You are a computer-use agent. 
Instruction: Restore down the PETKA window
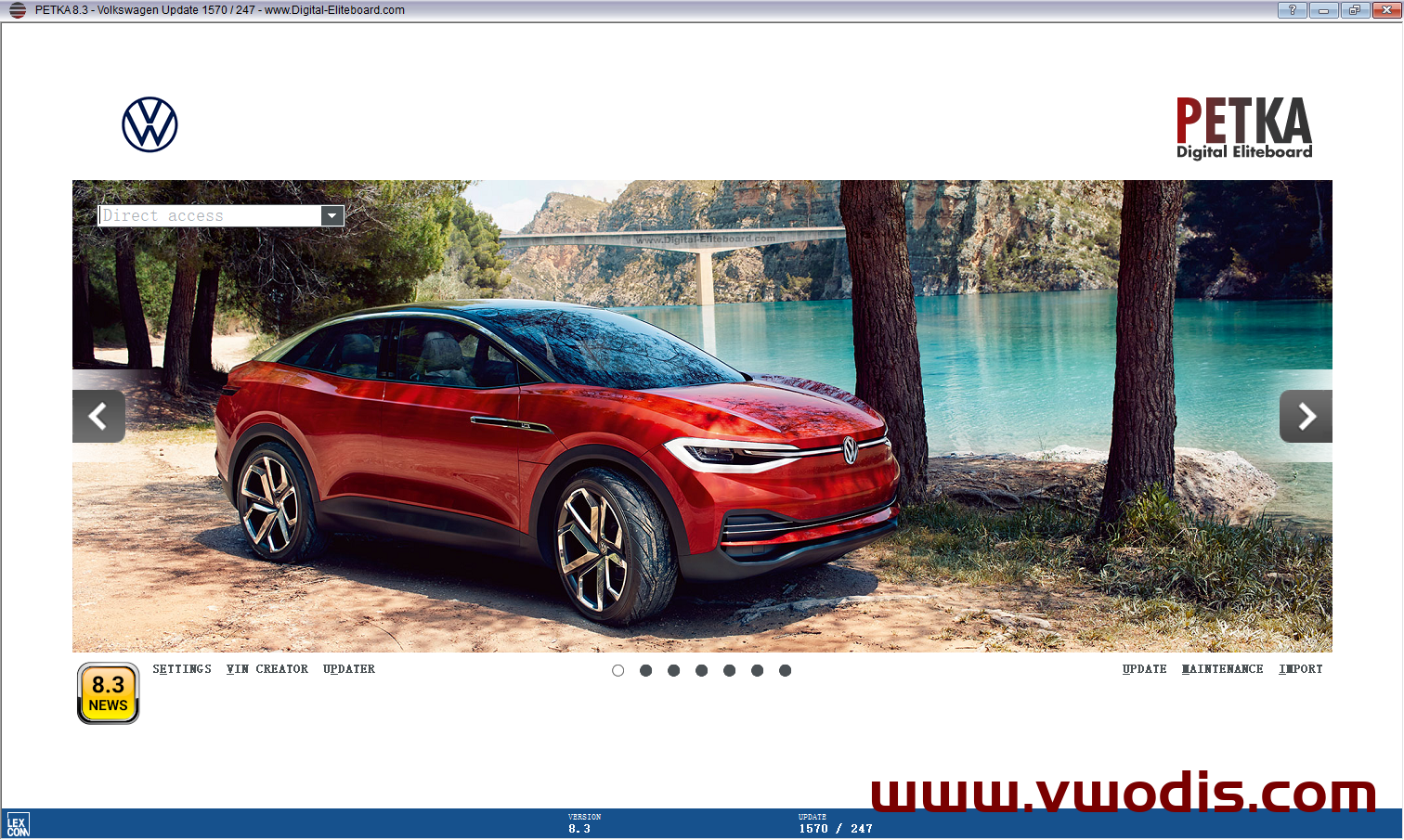(1354, 10)
